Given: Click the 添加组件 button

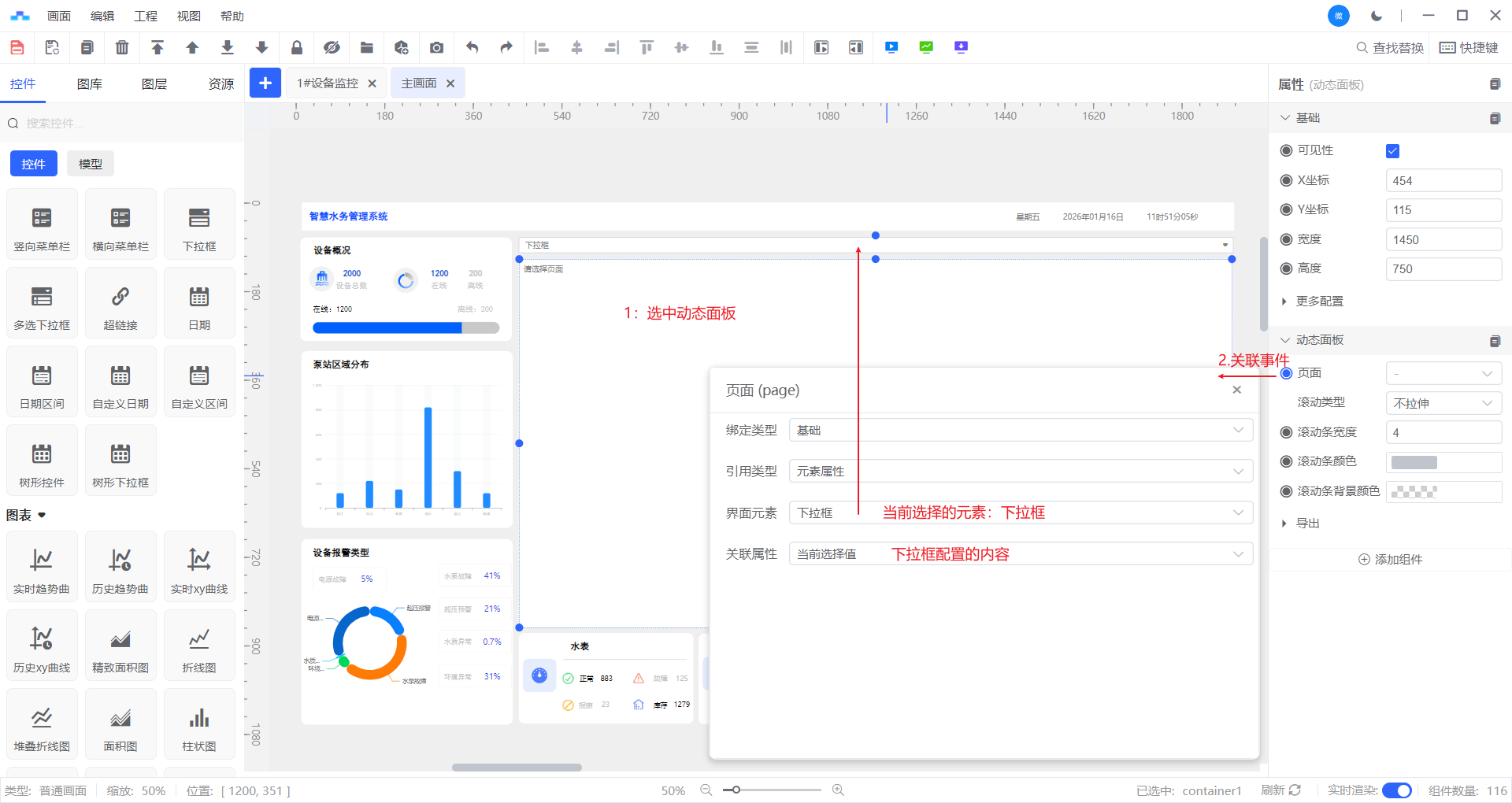Looking at the screenshot, I should click(x=1390, y=559).
